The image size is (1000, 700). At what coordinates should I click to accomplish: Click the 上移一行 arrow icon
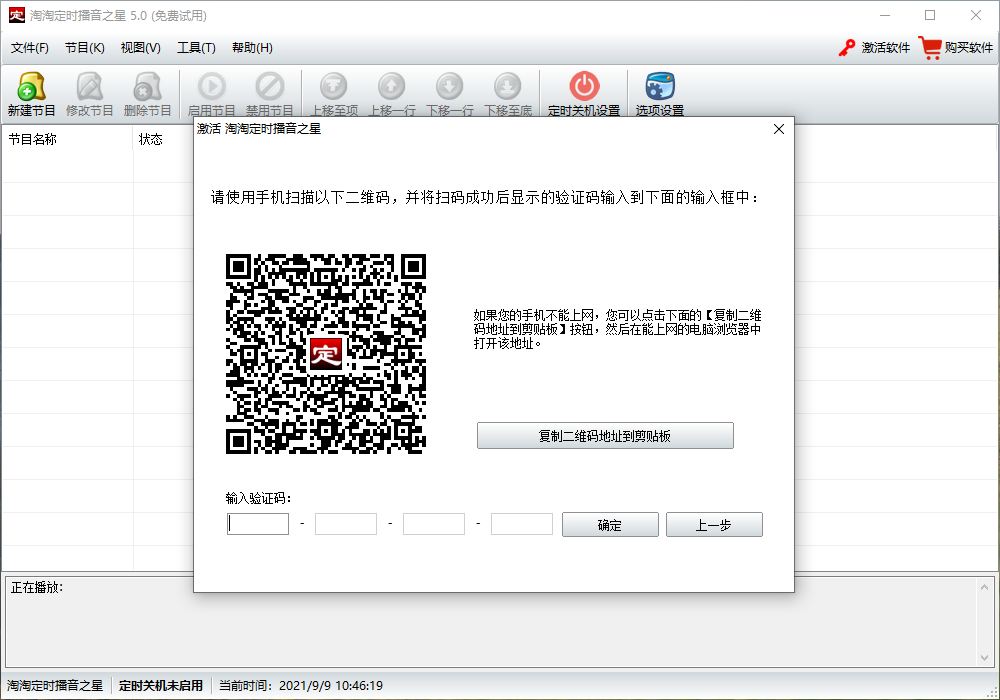(392, 87)
